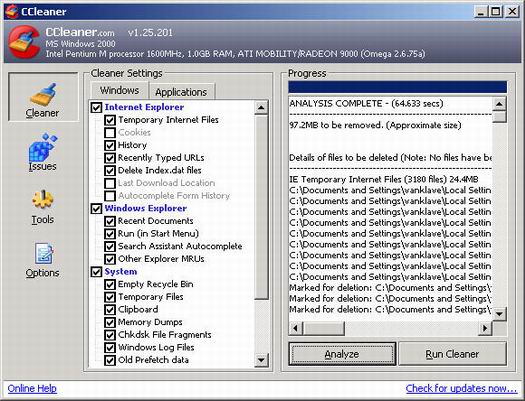Select 'Details of files to be deleted' line
Image resolution: width=525 pixels, height=401 pixels.
390,158
